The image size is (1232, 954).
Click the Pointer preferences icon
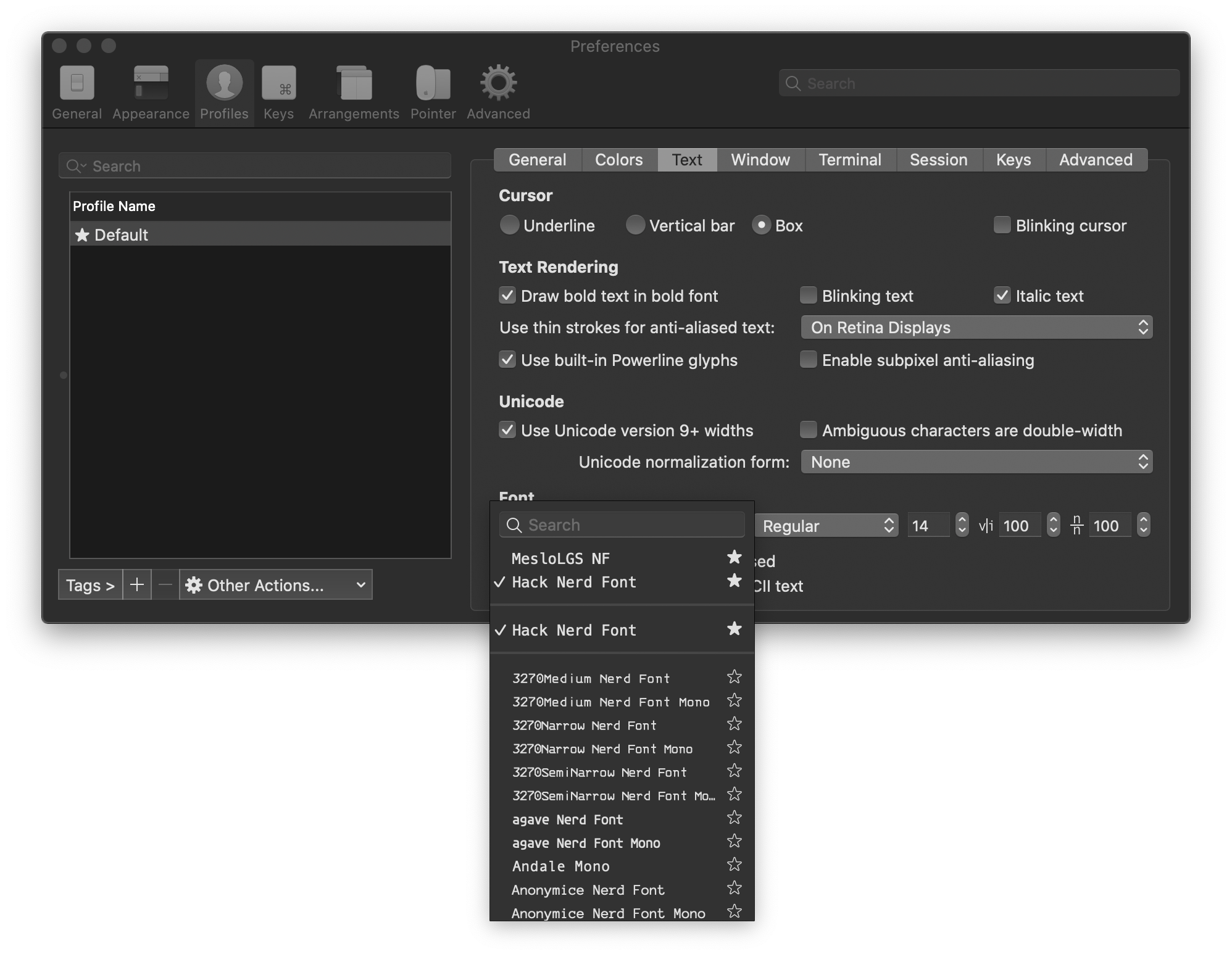[x=433, y=89]
